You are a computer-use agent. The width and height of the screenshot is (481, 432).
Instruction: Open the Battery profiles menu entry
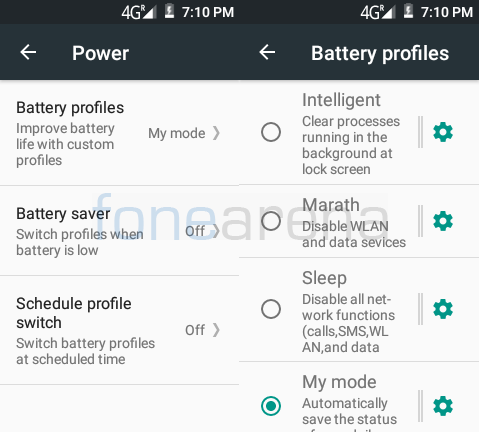coord(119,133)
